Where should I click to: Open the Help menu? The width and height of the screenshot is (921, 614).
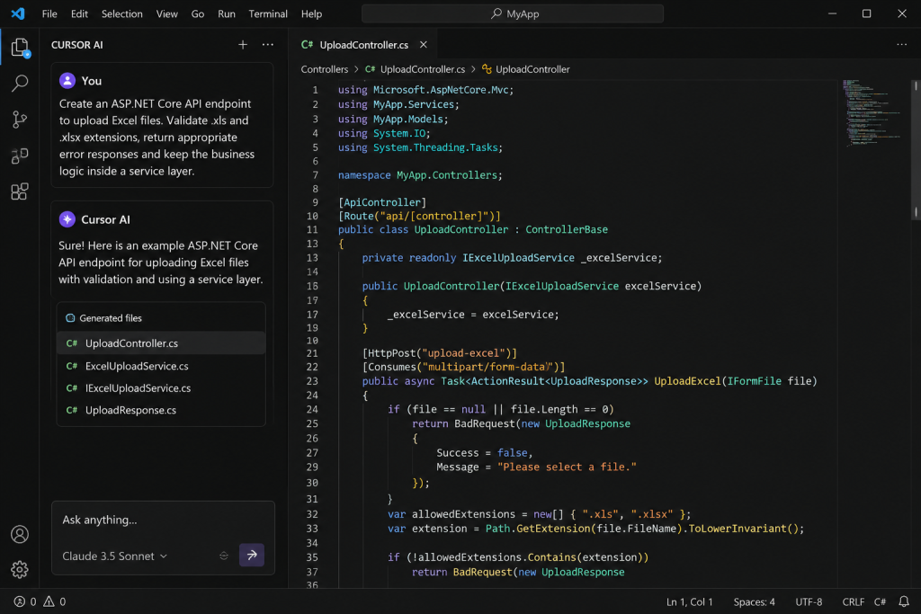point(311,14)
